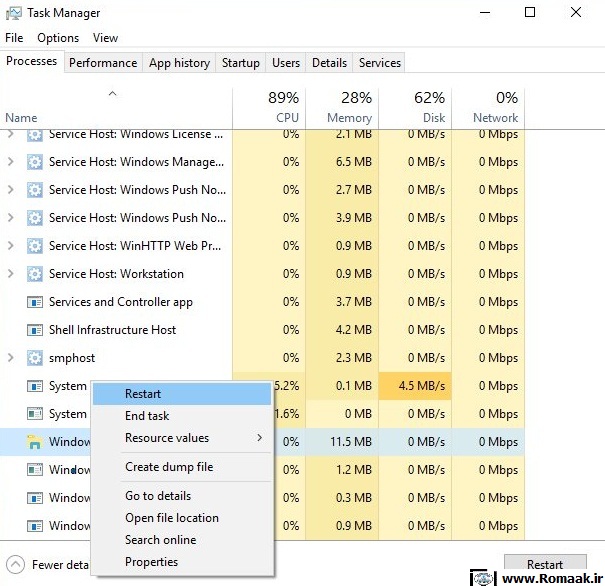Sort by the Name column header
The height and width of the screenshot is (586, 605).
coord(116,108)
